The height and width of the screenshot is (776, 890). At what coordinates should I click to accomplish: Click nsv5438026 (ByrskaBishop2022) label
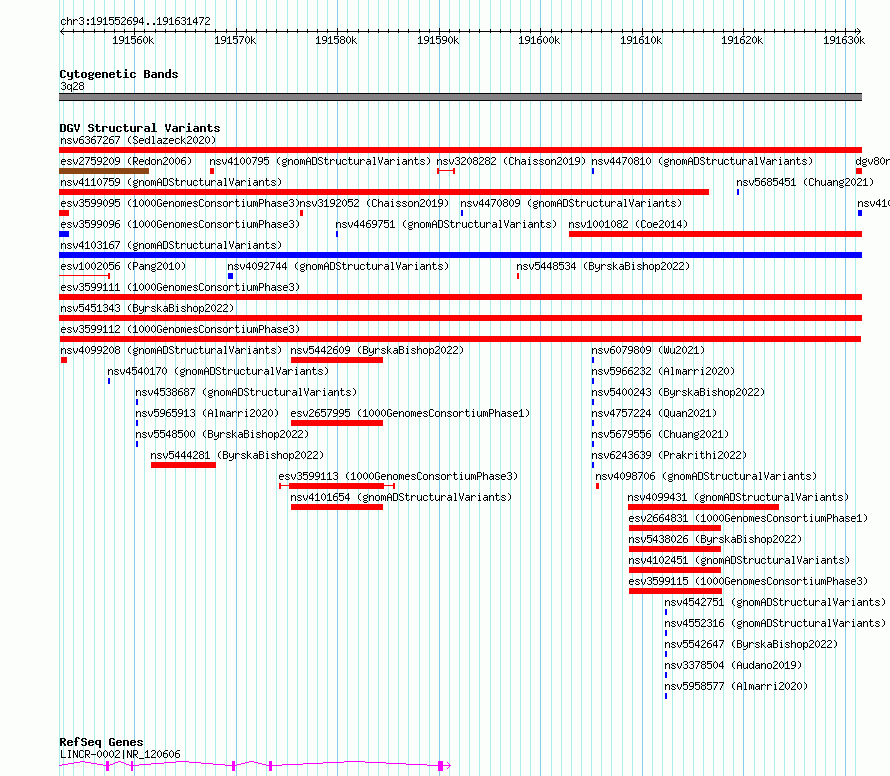pyautogui.click(x=715, y=539)
